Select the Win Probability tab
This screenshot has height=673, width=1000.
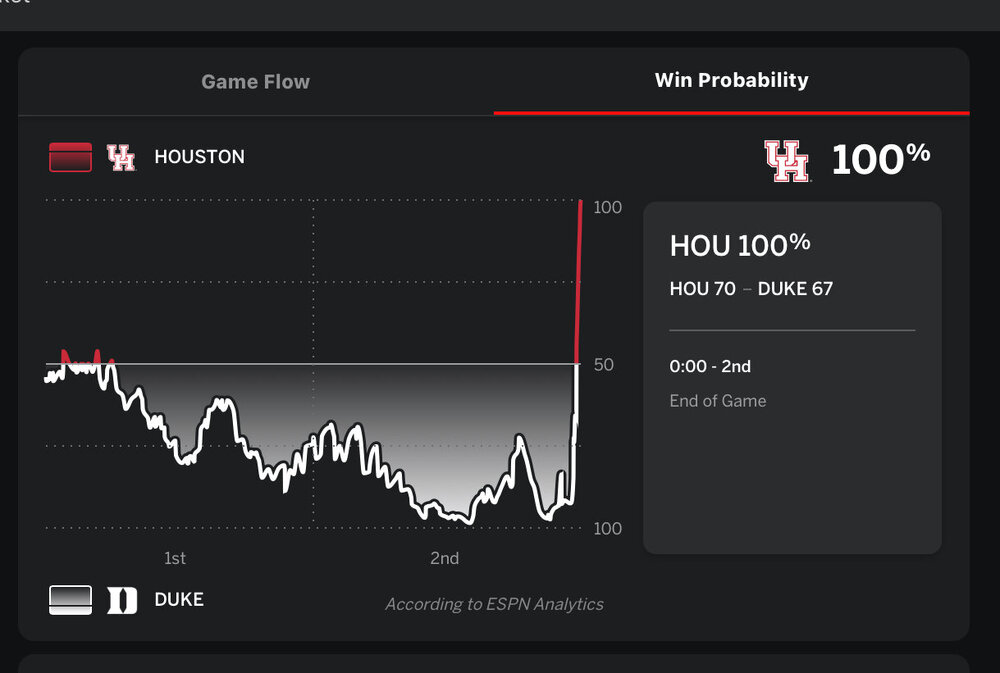pyautogui.click(x=731, y=80)
